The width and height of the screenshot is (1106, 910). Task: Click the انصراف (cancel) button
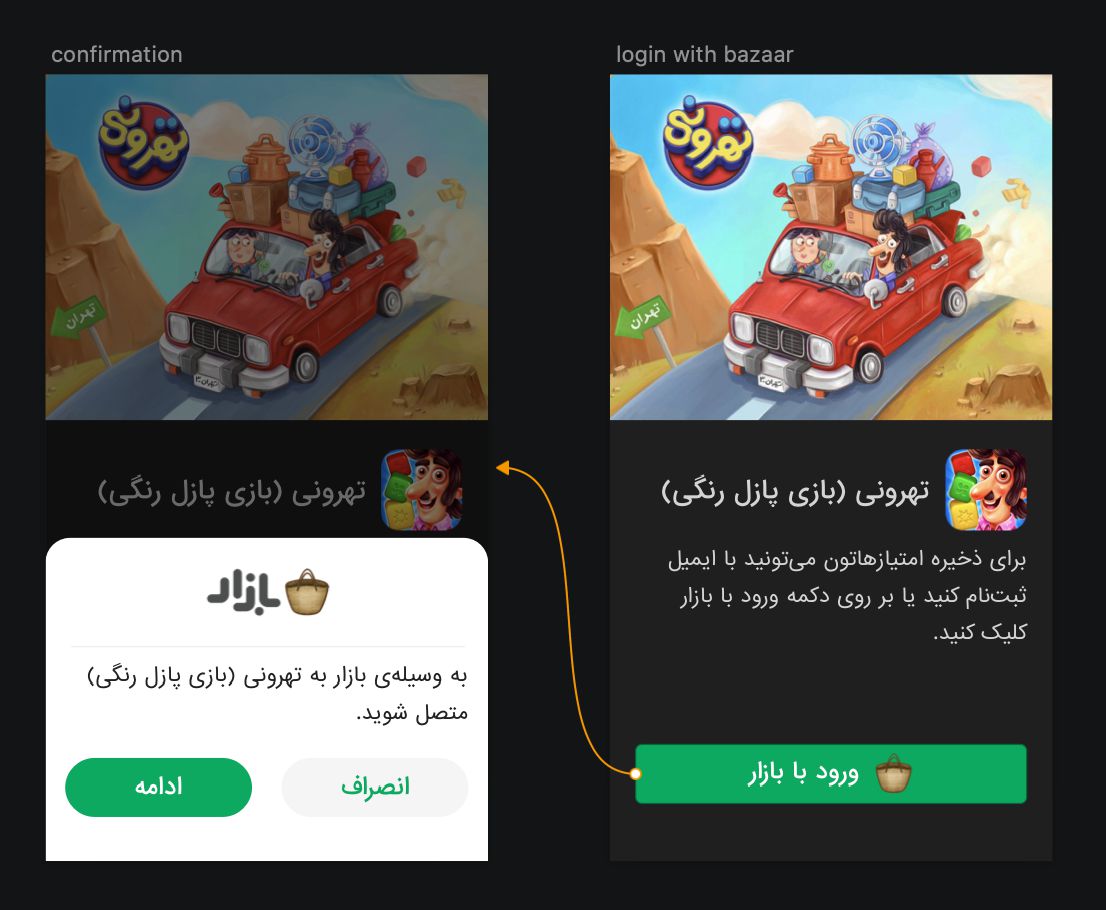pyautogui.click(x=375, y=787)
